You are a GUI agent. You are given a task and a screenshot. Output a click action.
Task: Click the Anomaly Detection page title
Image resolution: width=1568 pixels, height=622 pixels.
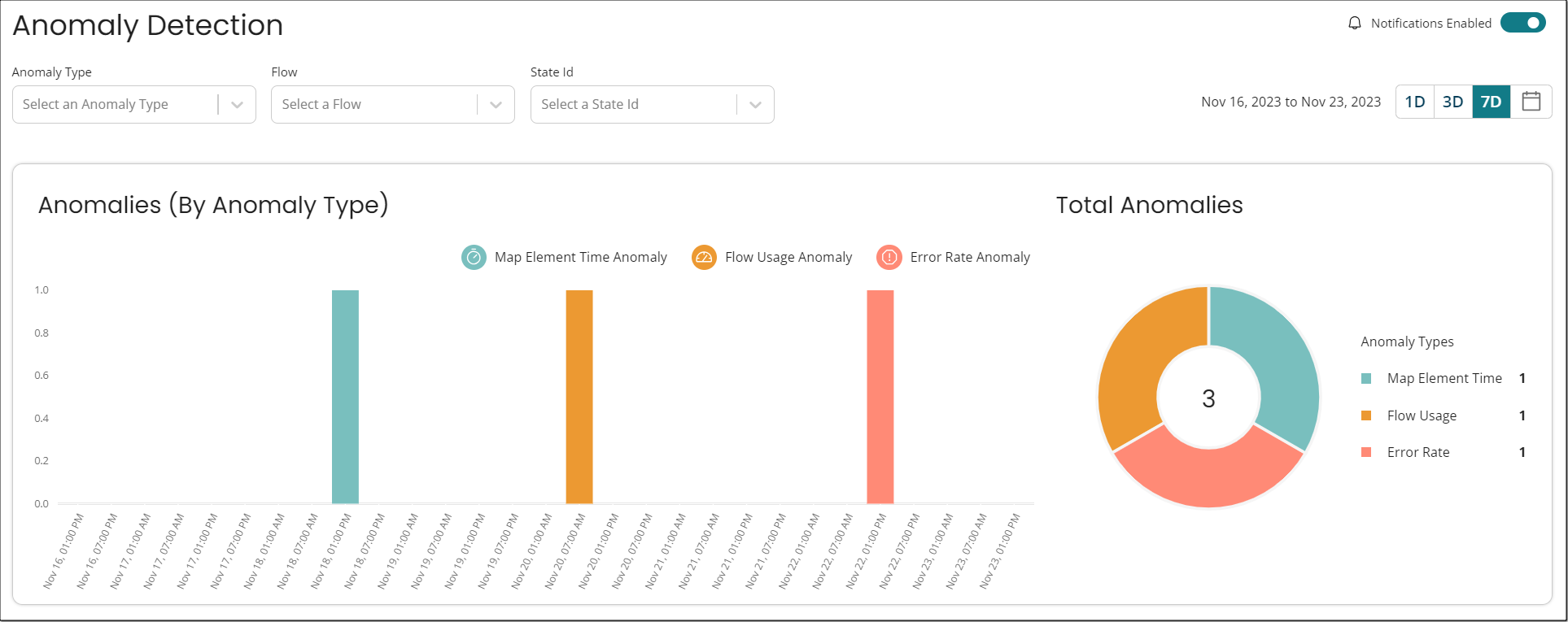coord(147,25)
